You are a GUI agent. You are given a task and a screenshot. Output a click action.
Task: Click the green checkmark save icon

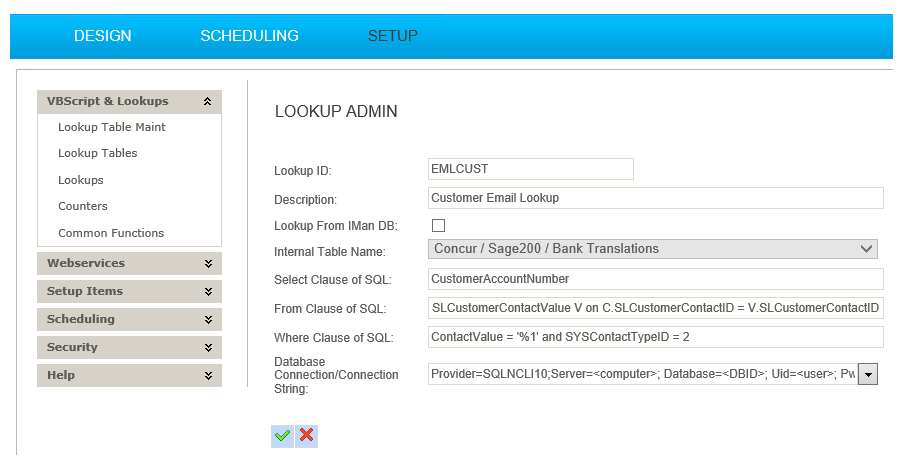tap(283, 435)
